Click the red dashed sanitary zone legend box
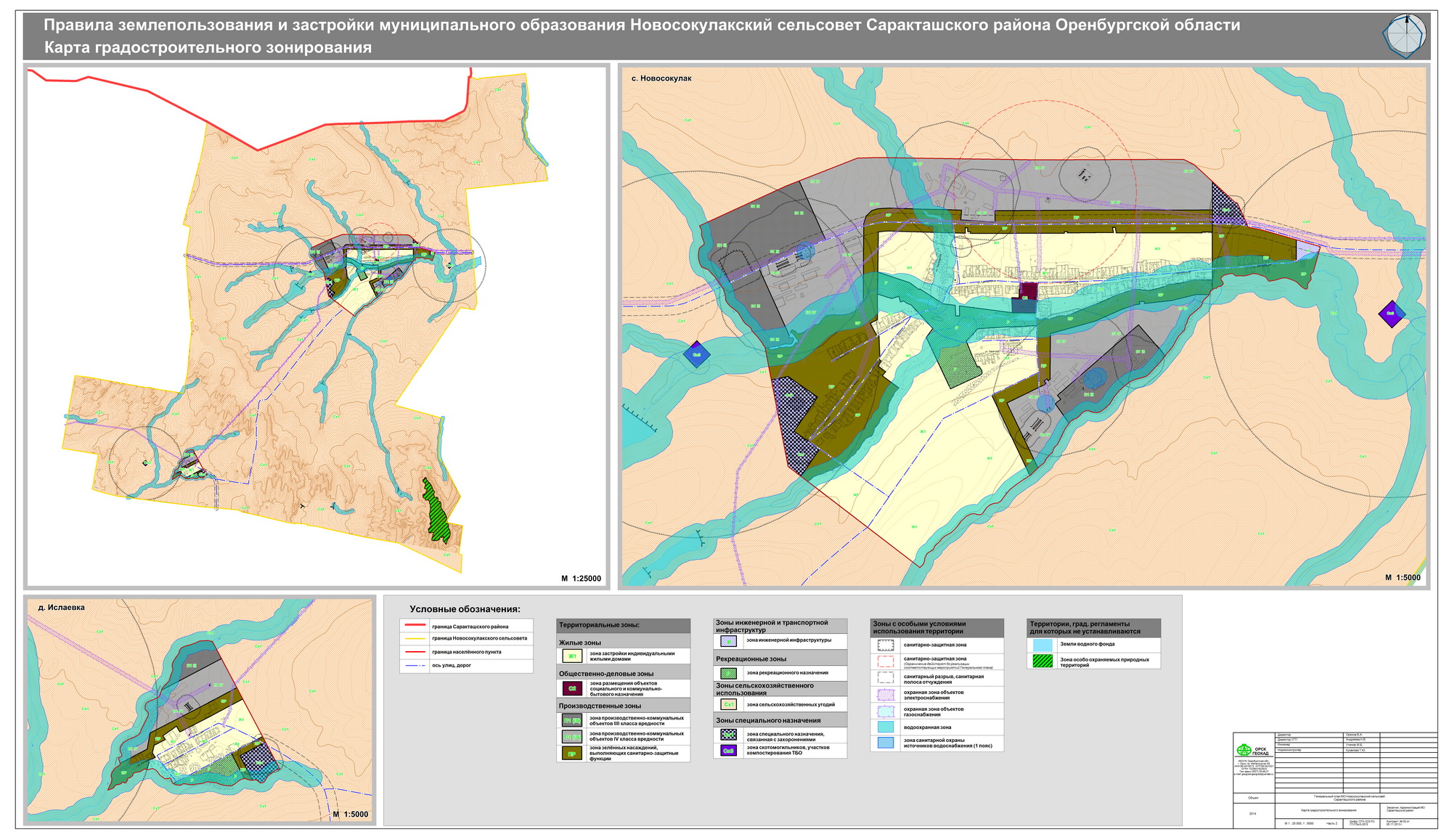1452x840 pixels. (x=885, y=661)
